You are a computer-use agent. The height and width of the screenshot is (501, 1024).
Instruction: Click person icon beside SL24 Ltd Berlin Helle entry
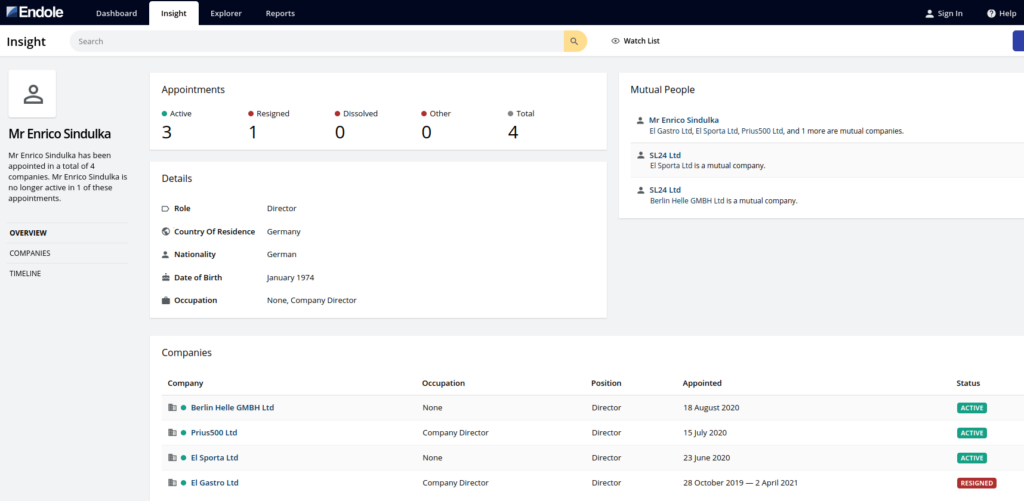click(640, 190)
